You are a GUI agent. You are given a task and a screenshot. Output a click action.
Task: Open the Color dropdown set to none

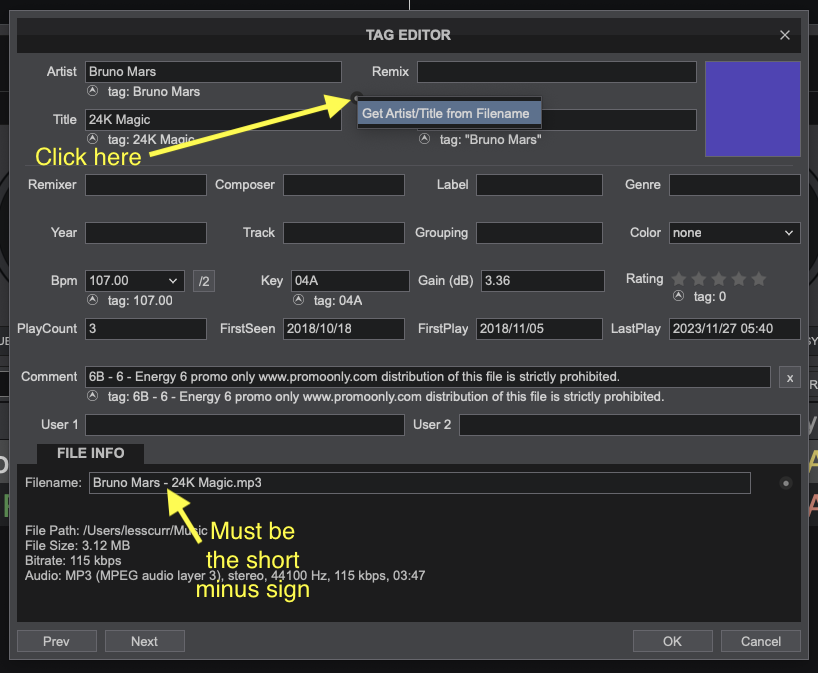(x=735, y=233)
